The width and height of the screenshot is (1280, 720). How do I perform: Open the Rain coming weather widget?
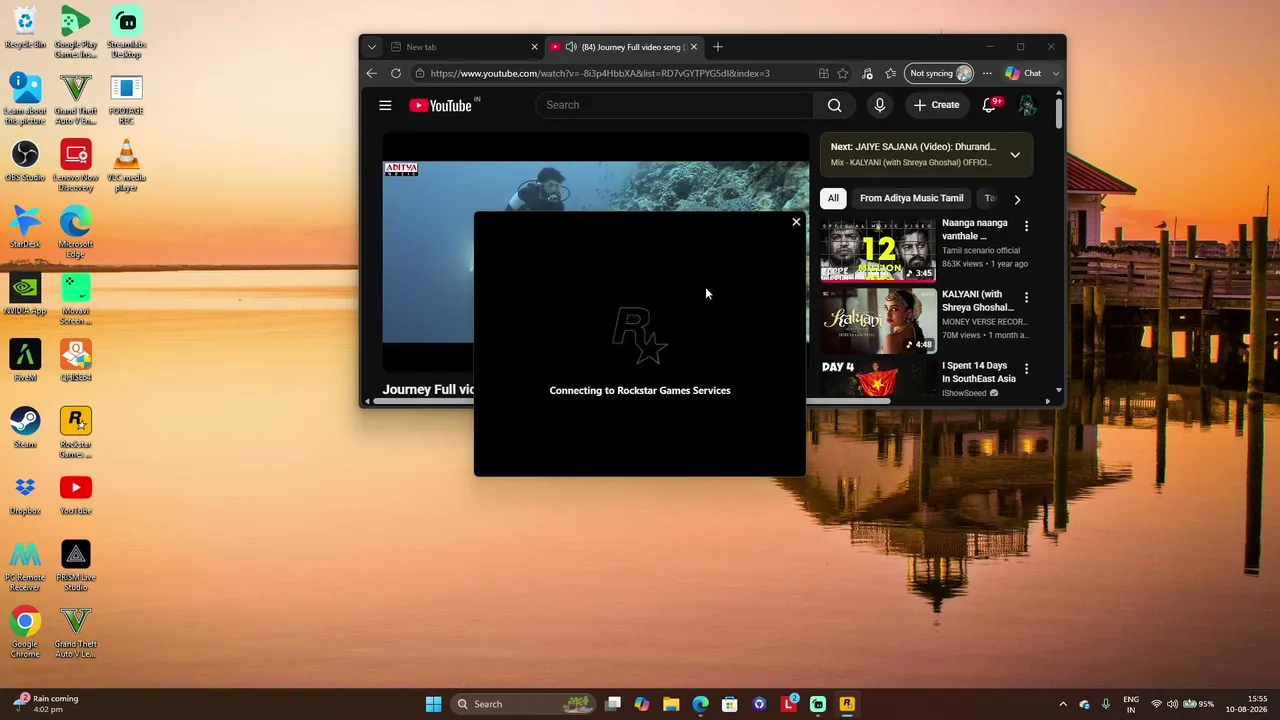point(46,704)
